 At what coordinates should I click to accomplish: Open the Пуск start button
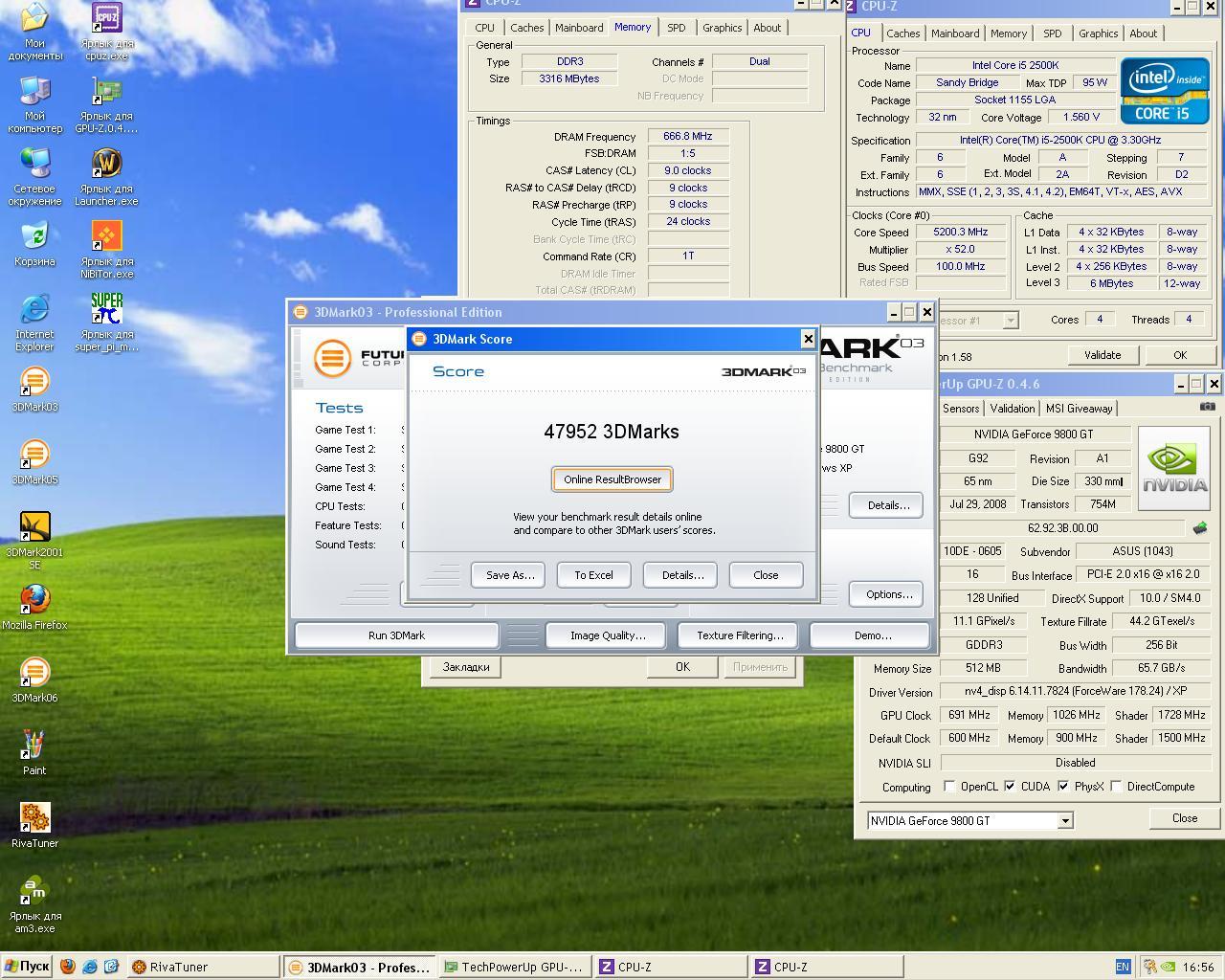26,967
